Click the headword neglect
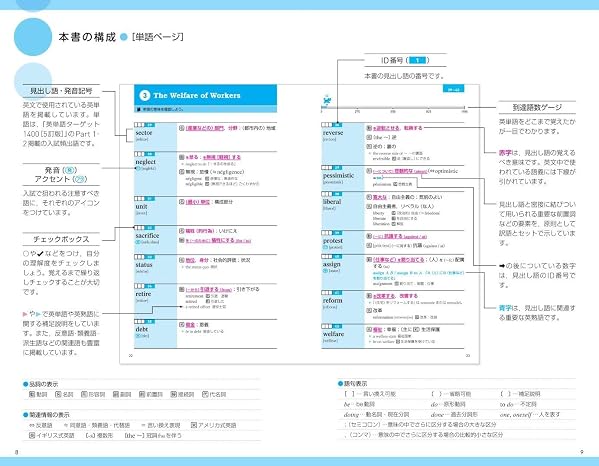 [146, 162]
